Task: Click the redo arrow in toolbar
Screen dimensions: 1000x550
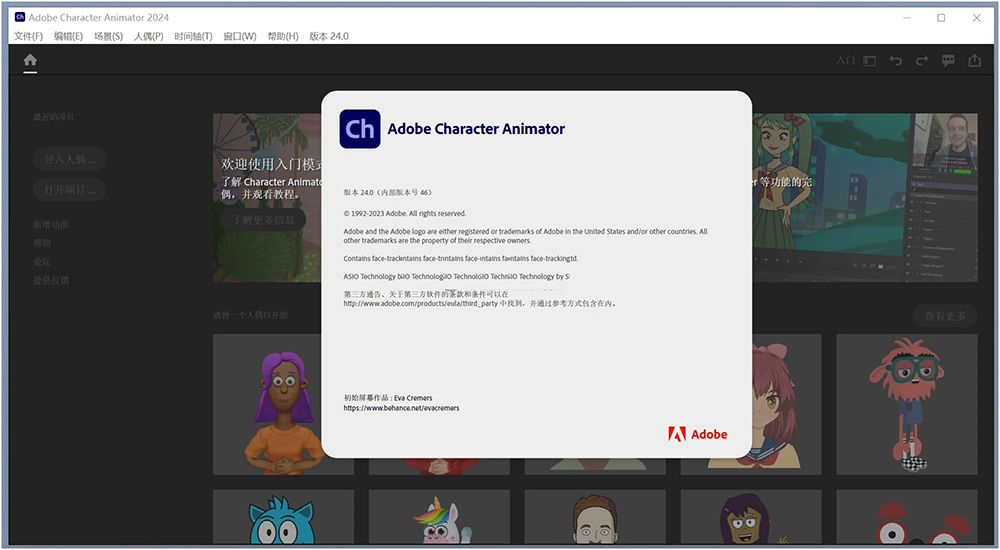Action: 922,61
